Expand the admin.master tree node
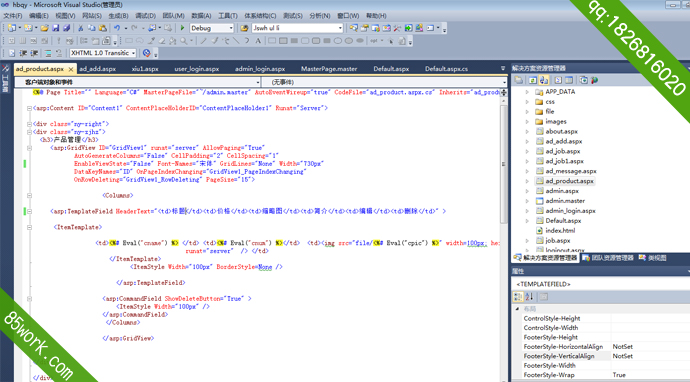The height and width of the screenshot is (382, 690). tap(527, 201)
